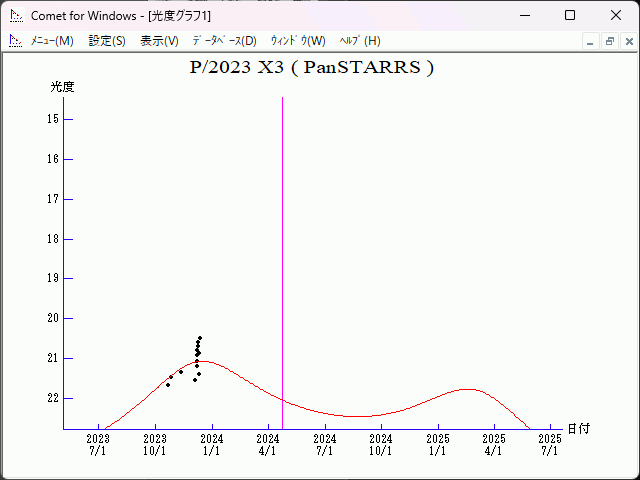Maximize the Comet for Windows main window

tap(570, 15)
